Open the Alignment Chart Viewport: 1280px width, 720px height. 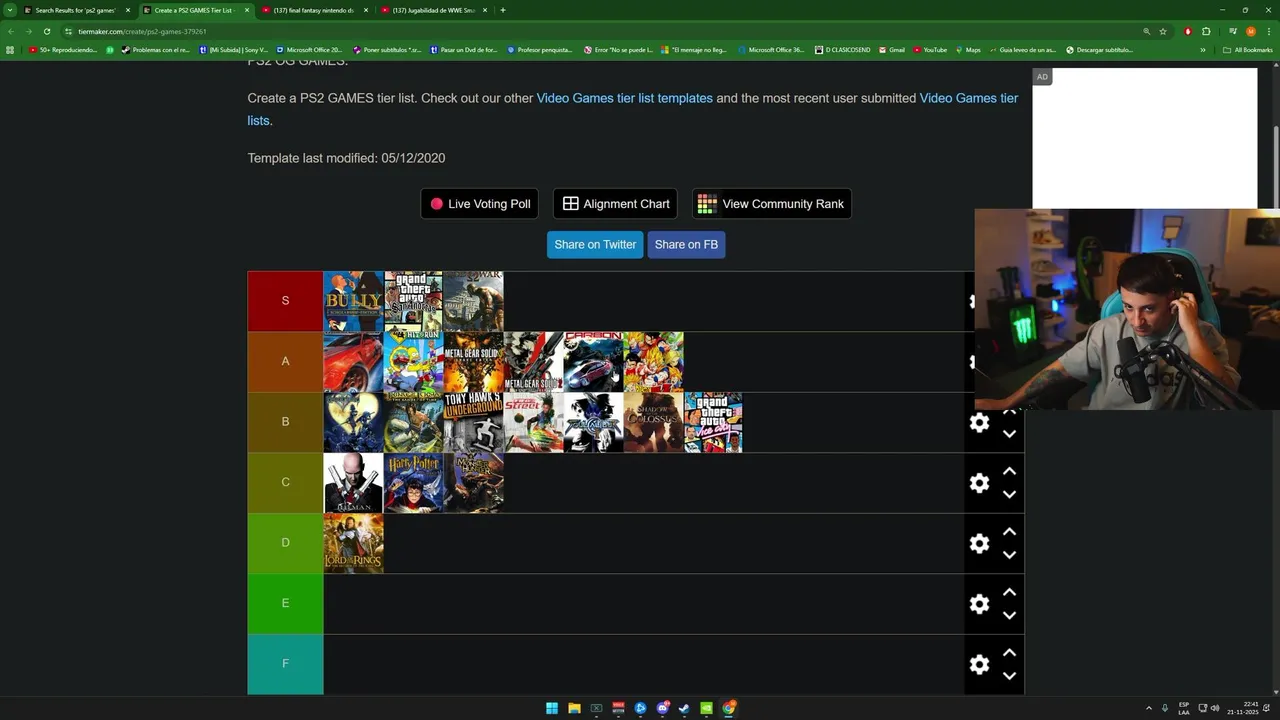pos(615,204)
